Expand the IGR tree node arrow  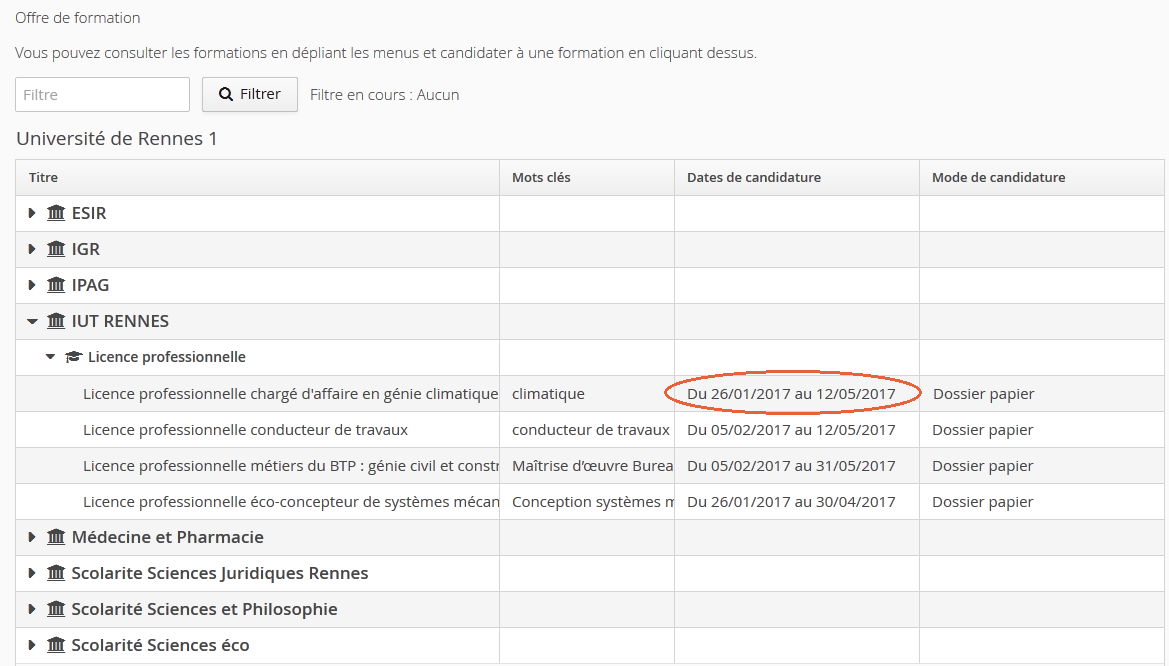(31, 249)
